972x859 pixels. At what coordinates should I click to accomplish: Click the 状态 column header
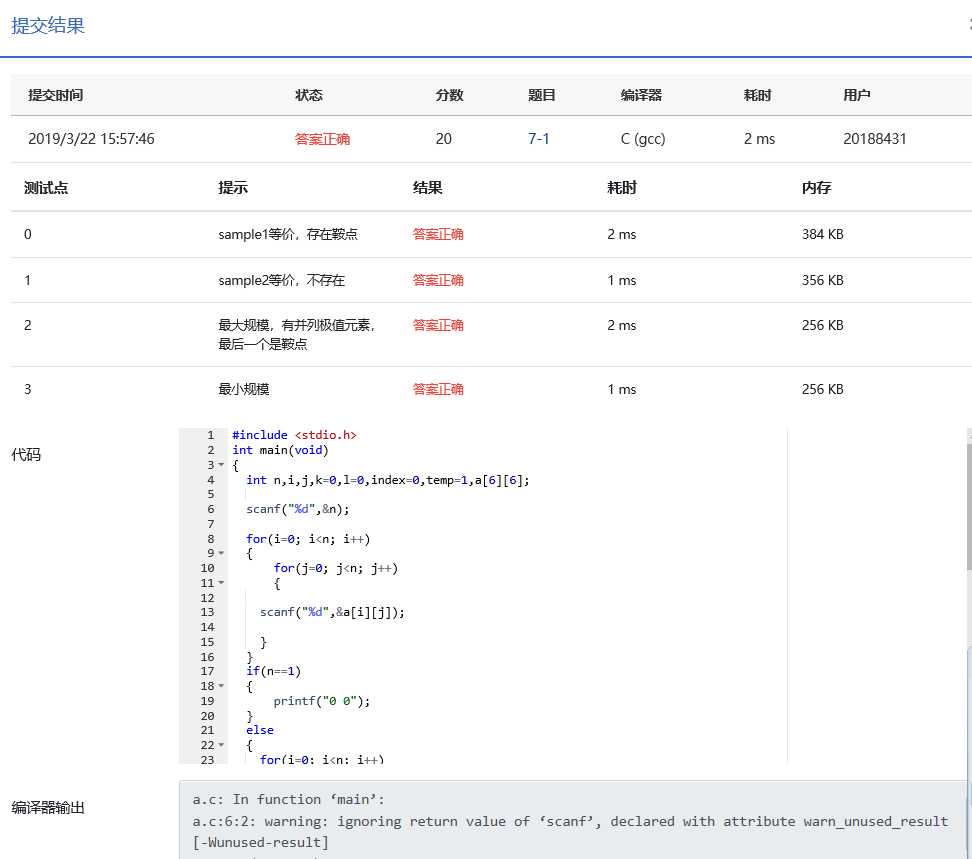(309, 95)
